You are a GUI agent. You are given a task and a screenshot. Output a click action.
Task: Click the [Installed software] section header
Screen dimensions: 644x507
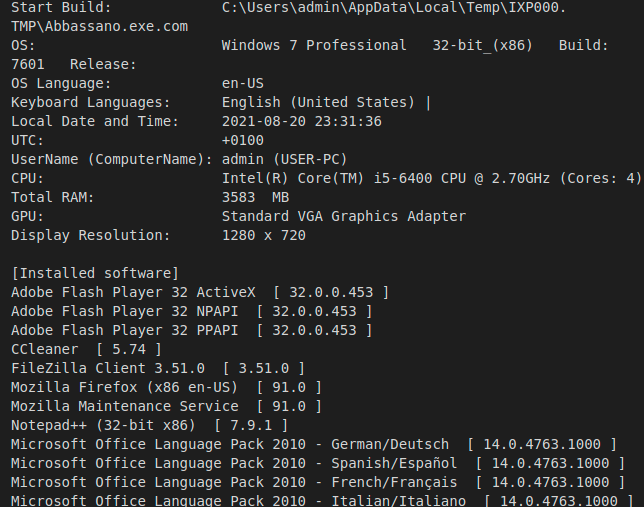(x=95, y=274)
